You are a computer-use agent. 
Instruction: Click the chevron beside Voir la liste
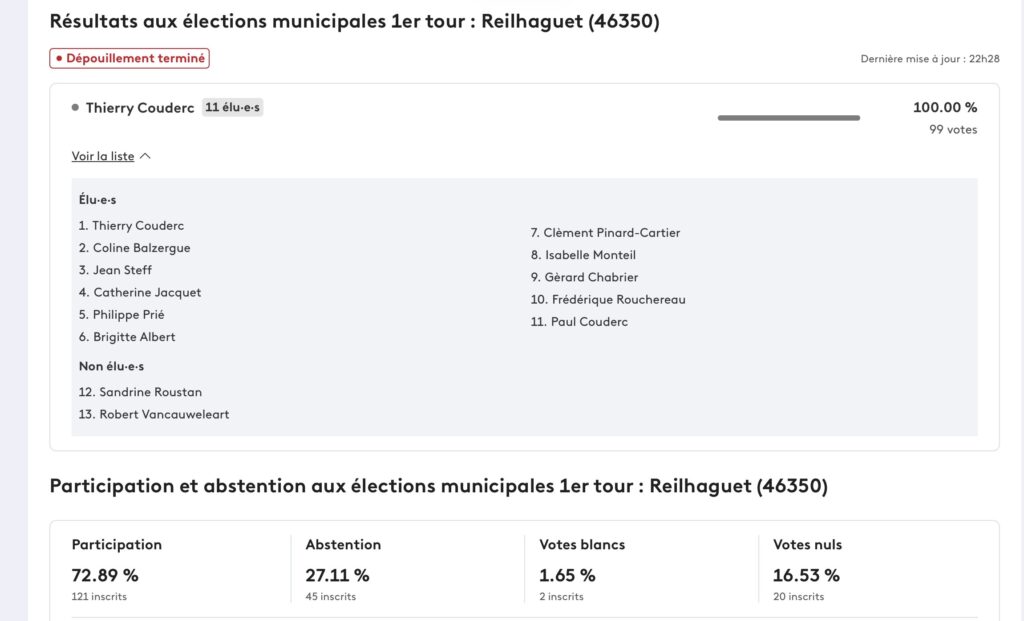click(x=145, y=156)
